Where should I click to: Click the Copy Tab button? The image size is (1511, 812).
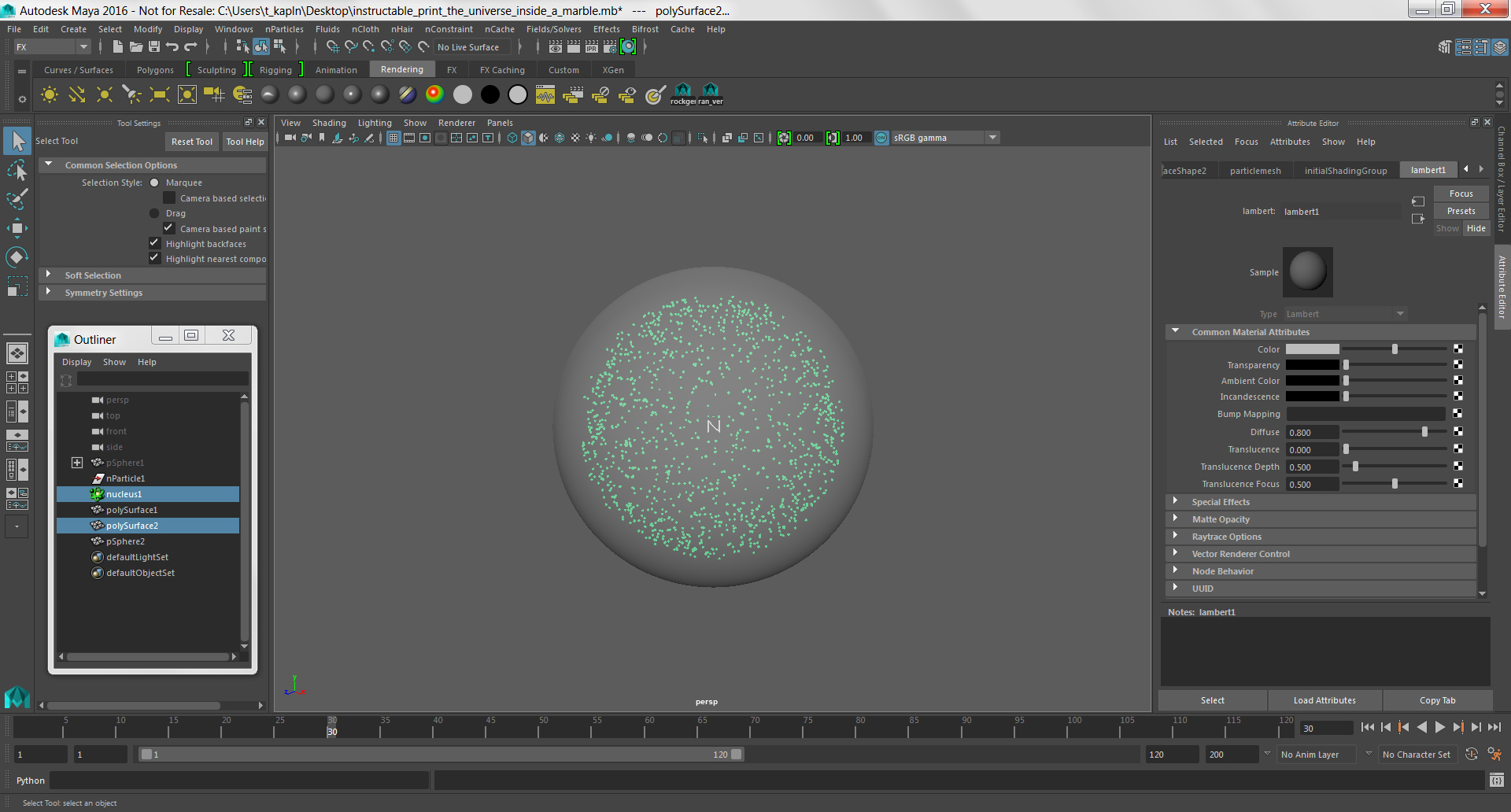pos(1437,700)
